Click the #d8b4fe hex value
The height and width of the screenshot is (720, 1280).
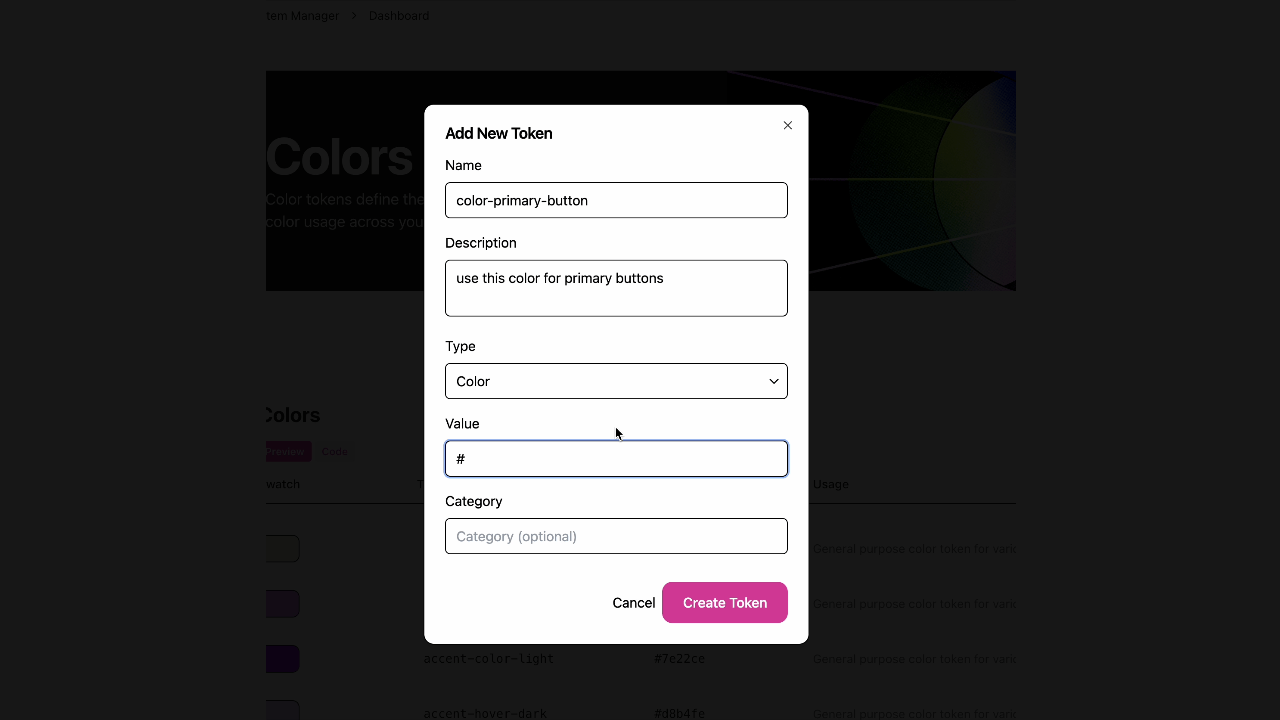679,713
